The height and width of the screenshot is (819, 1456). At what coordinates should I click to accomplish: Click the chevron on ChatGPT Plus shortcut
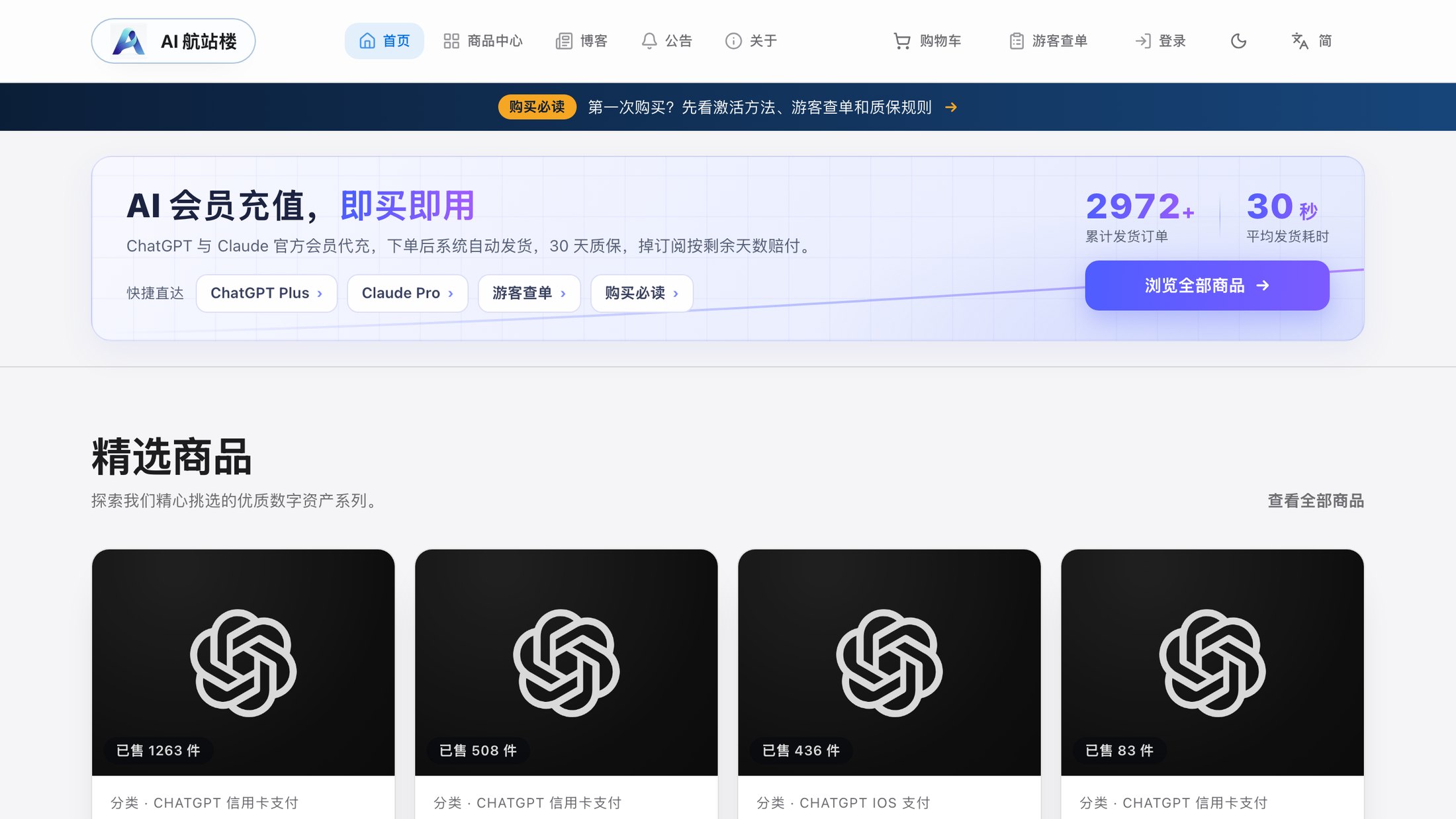[320, 294]
